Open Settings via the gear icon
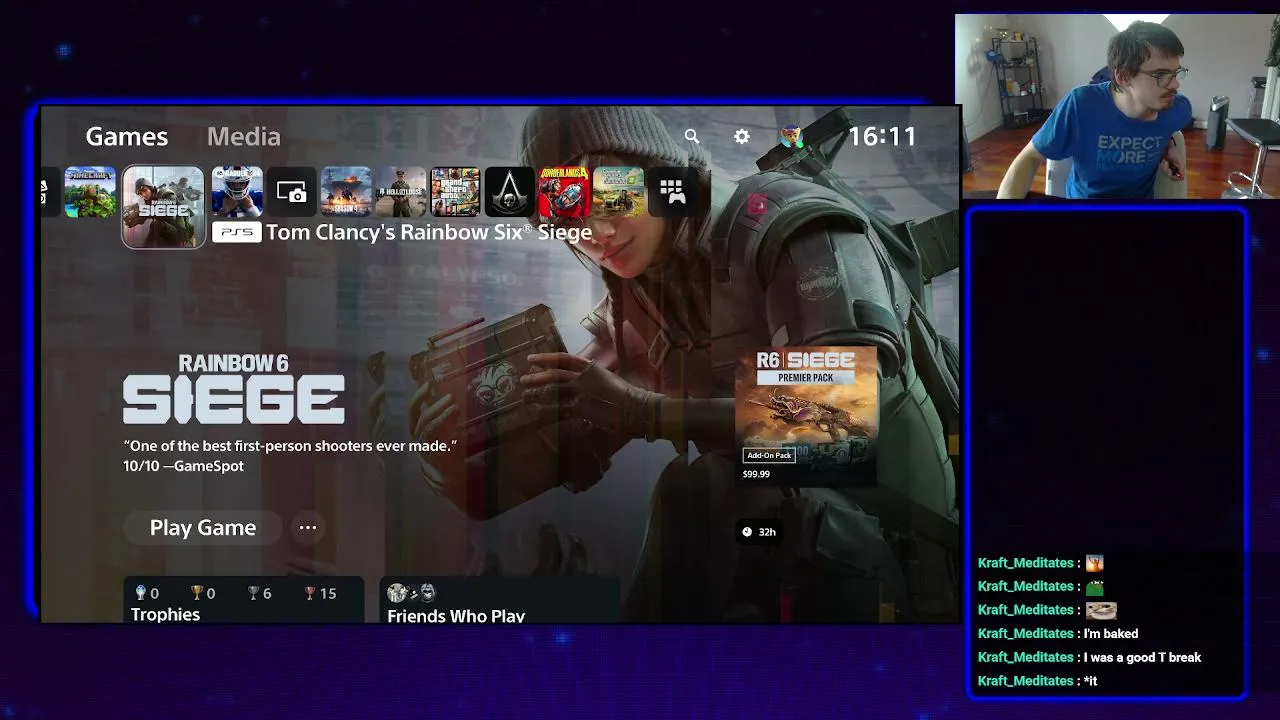Screen dimensions: 1280x720 742,136
